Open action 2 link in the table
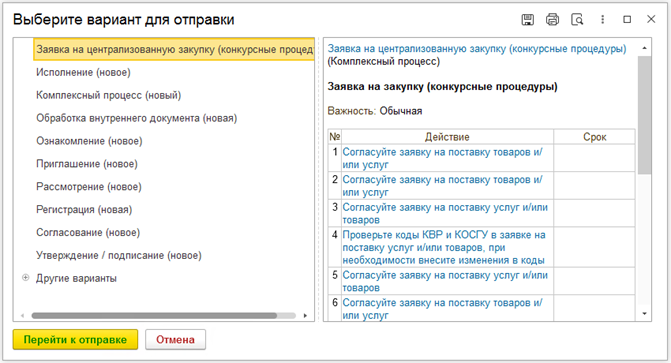Viewport: 671px width, 363px height. click(442, 186)
